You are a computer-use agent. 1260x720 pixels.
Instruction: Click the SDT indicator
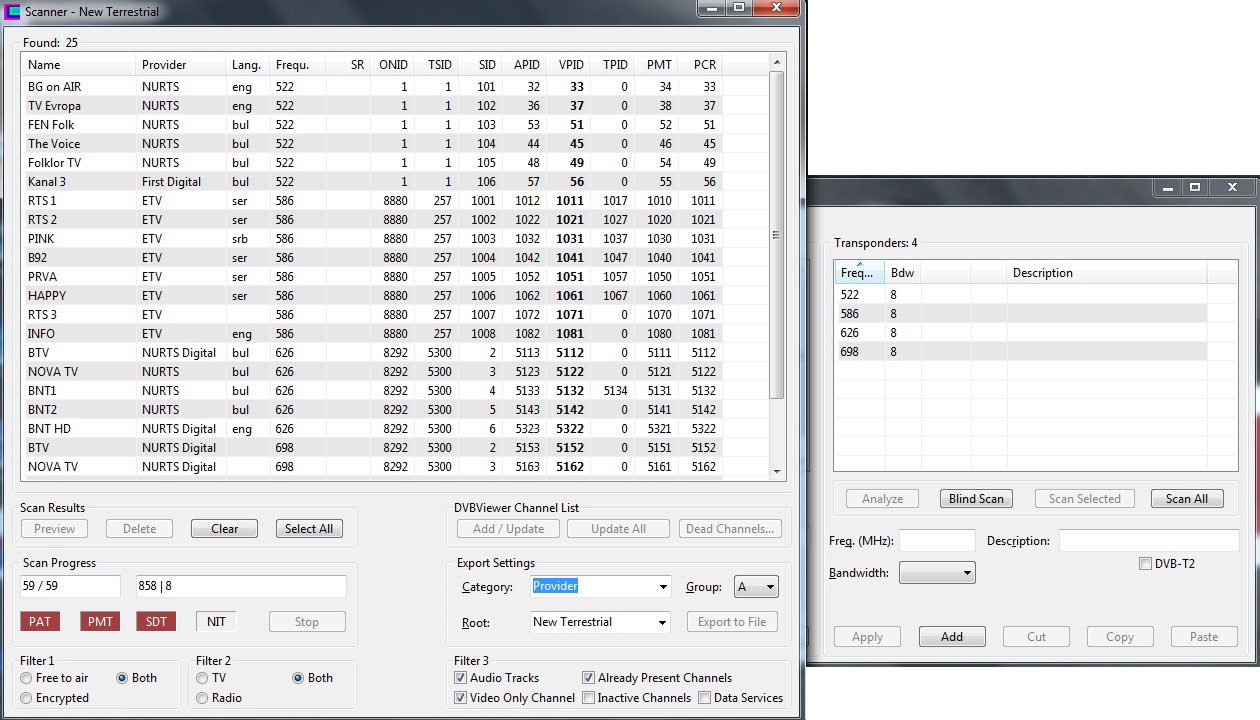pos(156,622)
